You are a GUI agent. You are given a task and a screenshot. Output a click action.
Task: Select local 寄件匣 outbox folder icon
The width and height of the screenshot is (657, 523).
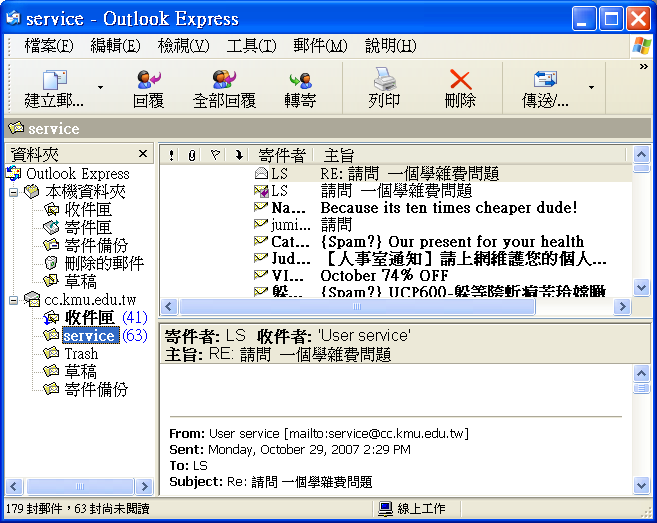(51, 227)
